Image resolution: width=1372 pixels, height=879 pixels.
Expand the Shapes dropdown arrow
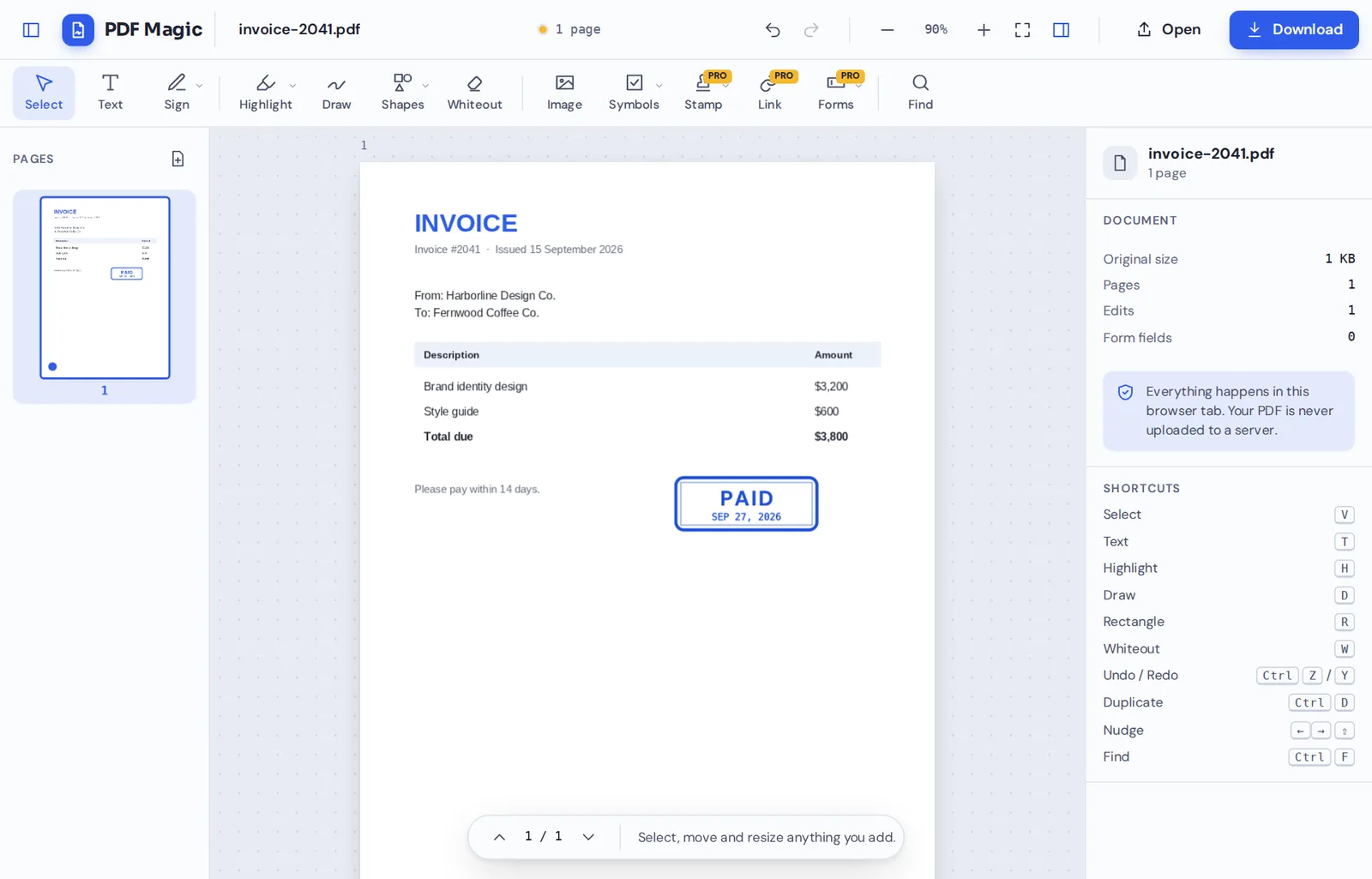426,85
